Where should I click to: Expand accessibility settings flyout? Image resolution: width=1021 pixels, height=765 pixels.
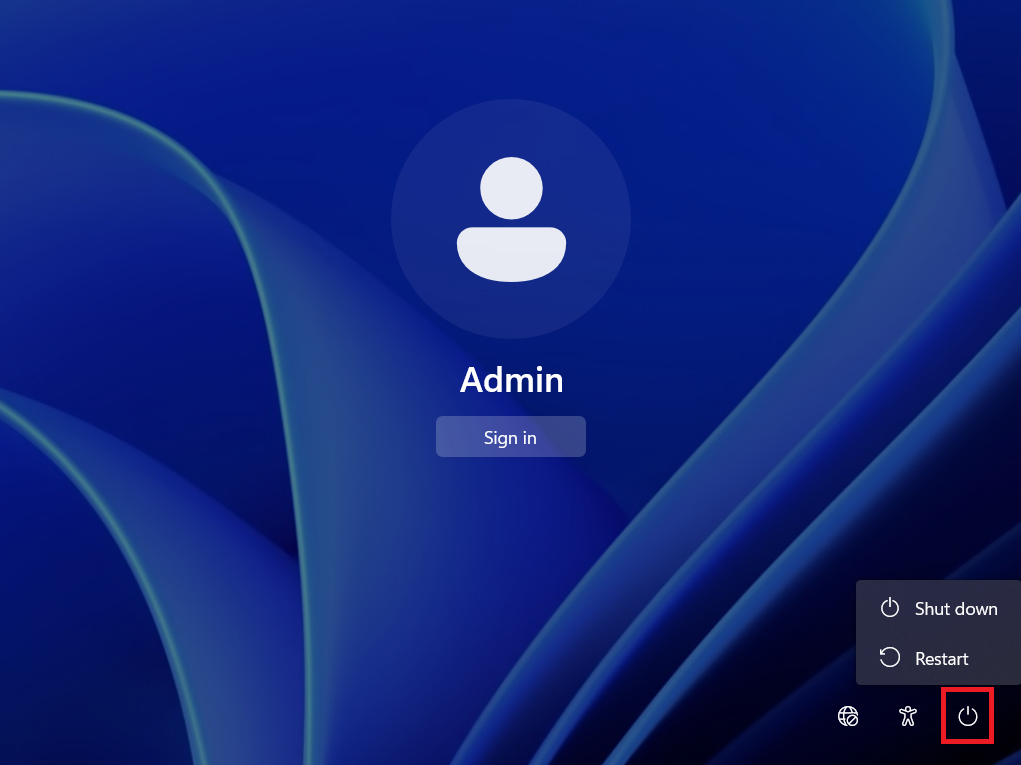pos(907,716)
